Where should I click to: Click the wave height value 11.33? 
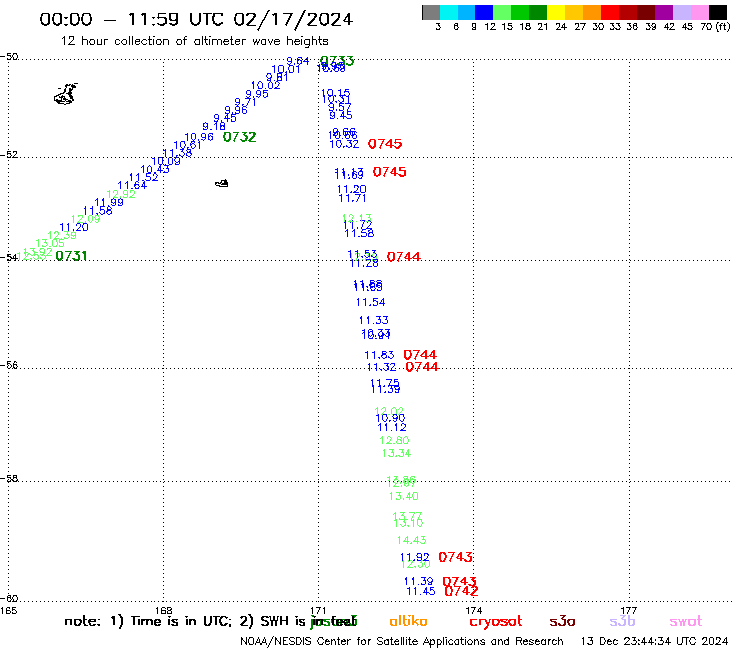pos(373,320)
